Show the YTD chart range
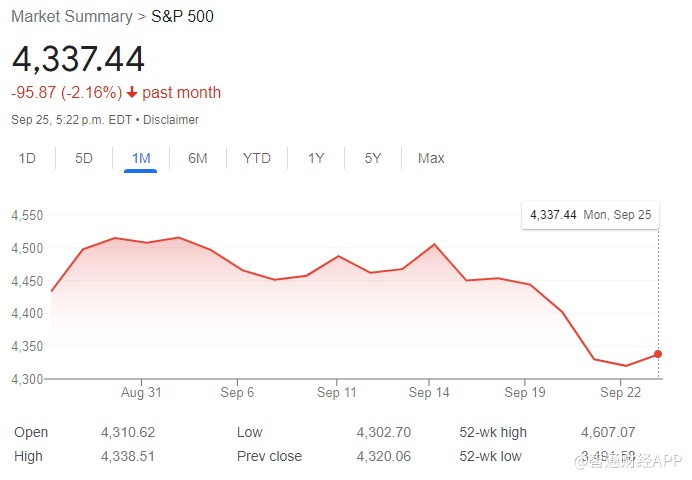The width and height of the screenshot is (692, 480). click(x=257, y=158)
